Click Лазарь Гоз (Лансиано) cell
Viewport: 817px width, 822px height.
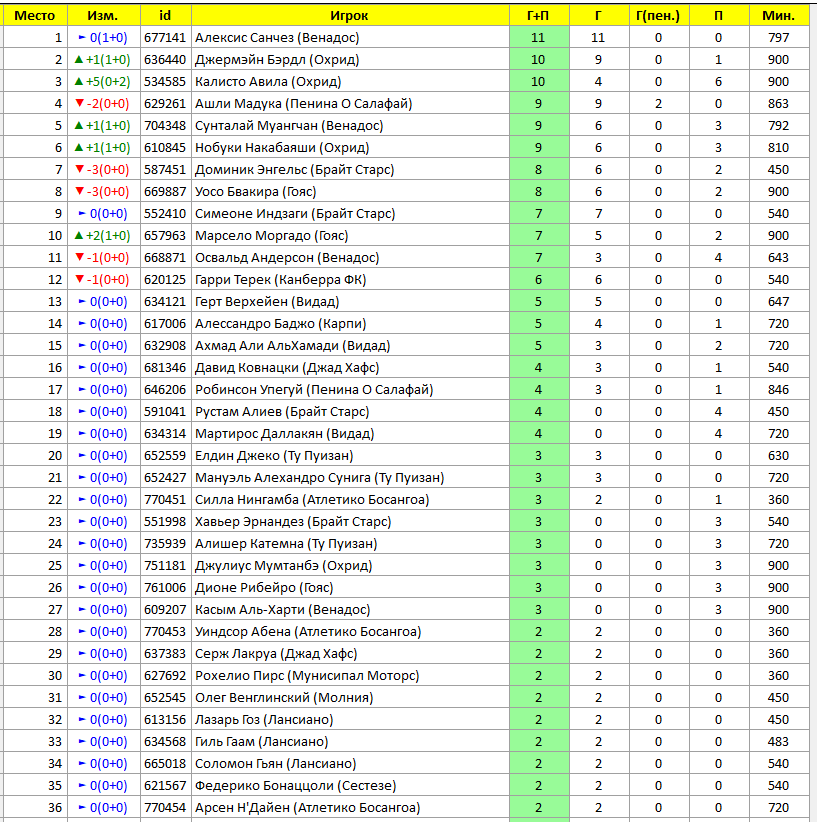pos(350,720)
